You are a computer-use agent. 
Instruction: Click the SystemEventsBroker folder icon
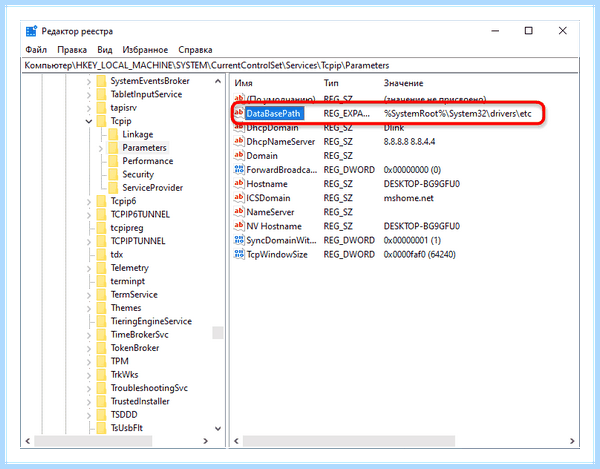pyautogui.click(x=101, y=81)
